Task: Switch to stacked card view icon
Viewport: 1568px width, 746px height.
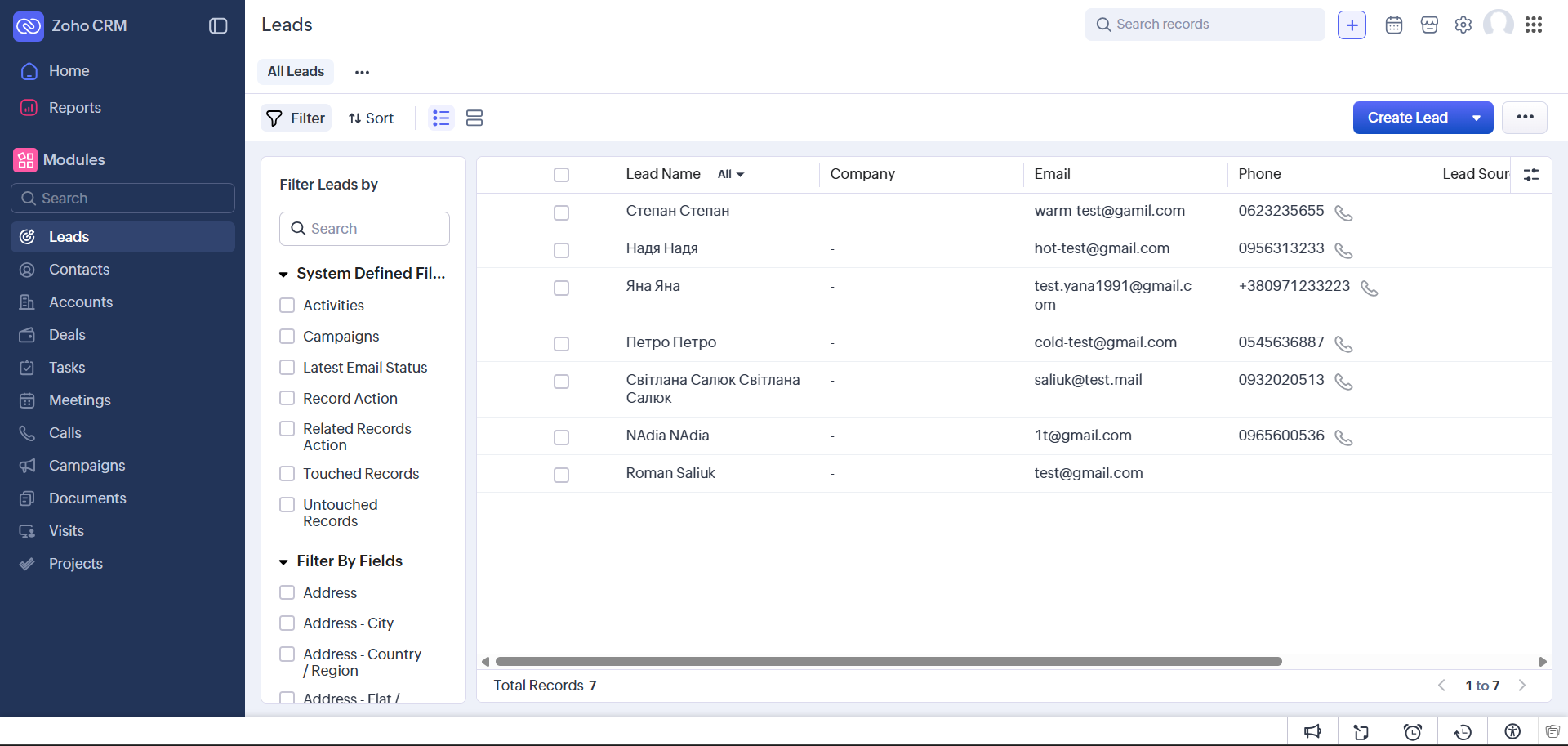Action: coord(474,118)
